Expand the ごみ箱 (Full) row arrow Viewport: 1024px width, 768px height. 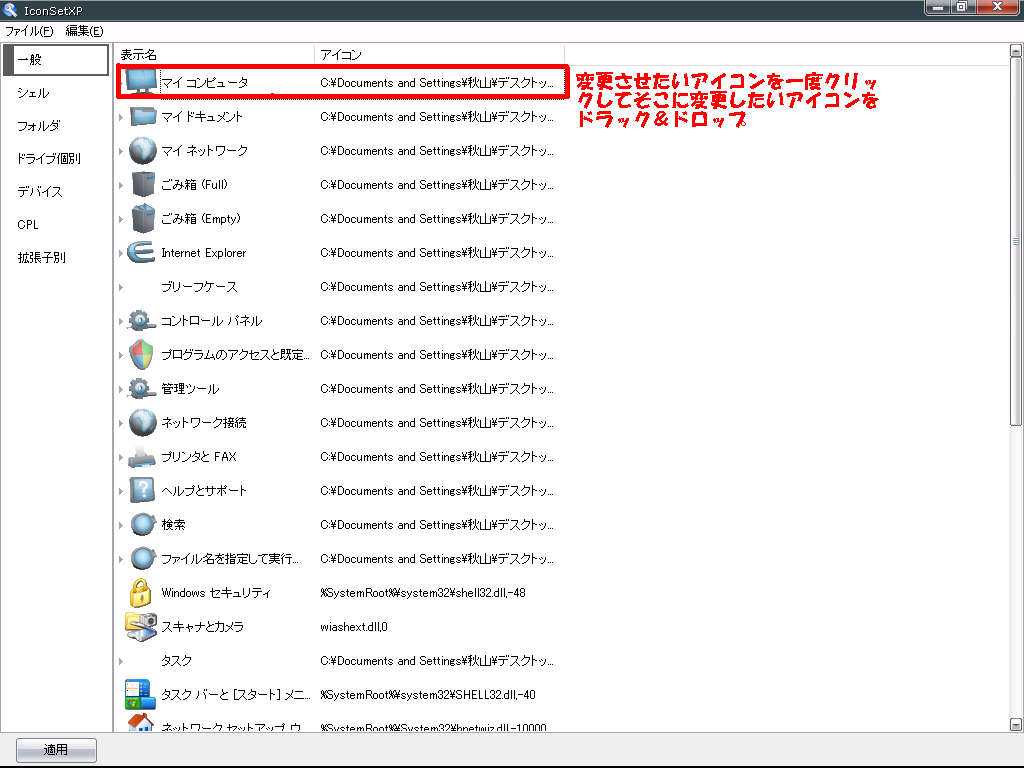[121, 185]
